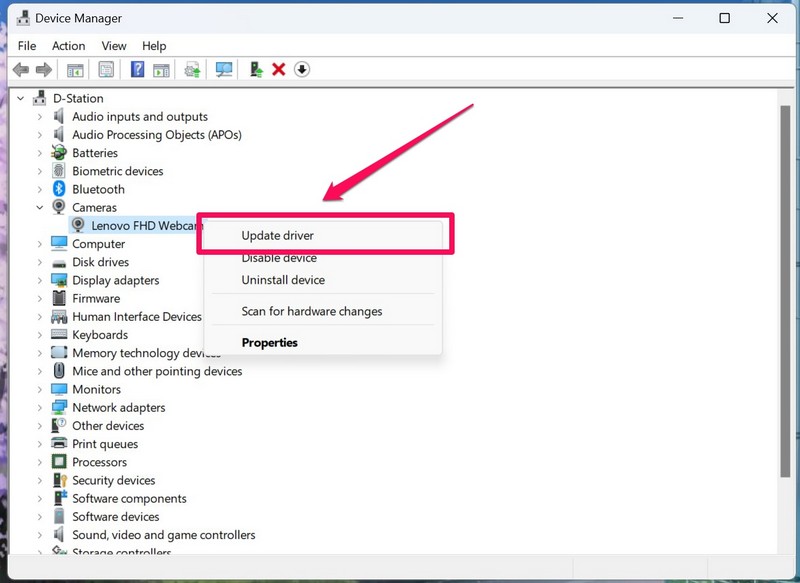Click the Update driver software toolbar icon
Screen dimensions: 800x583
[193, 69]
